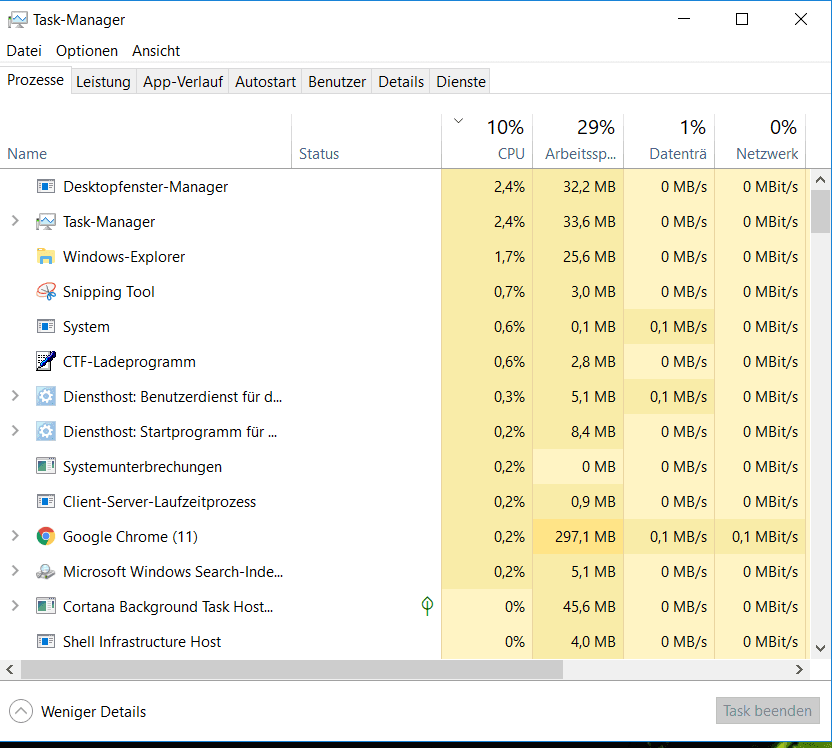Switch to the Dienste tab
832x748 pixels.
[x=461, y=82]
